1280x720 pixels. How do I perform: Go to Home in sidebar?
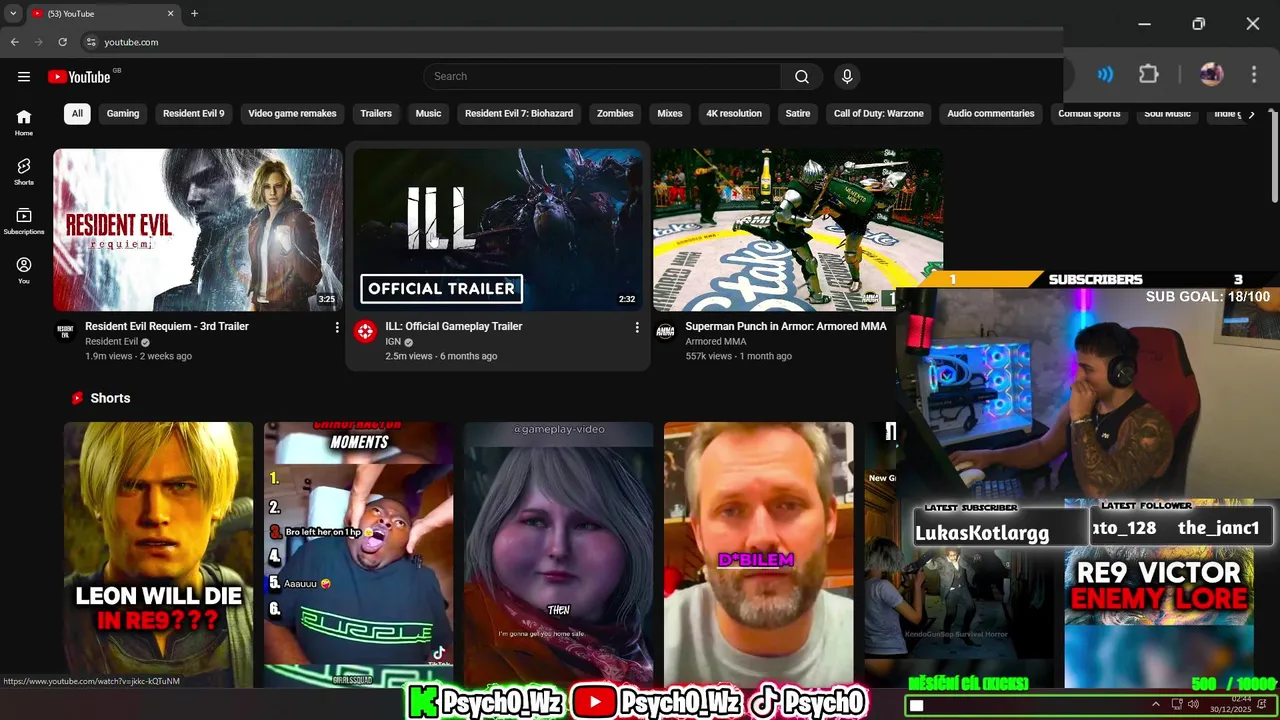[24, 122]
